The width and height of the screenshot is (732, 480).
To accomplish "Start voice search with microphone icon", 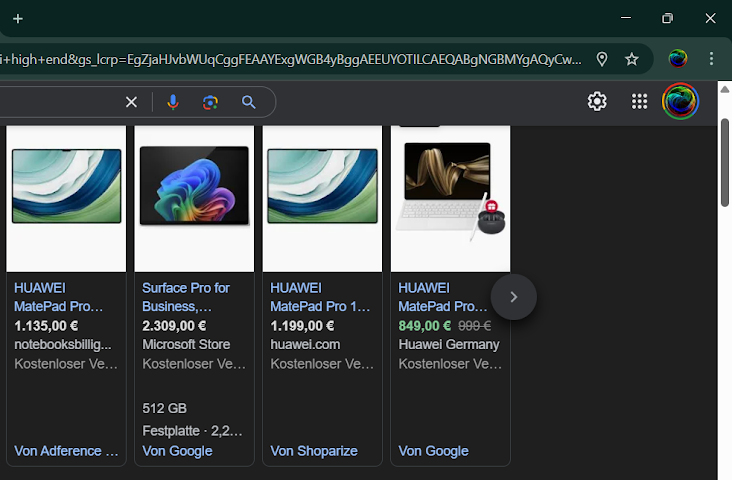I will 173,102.
